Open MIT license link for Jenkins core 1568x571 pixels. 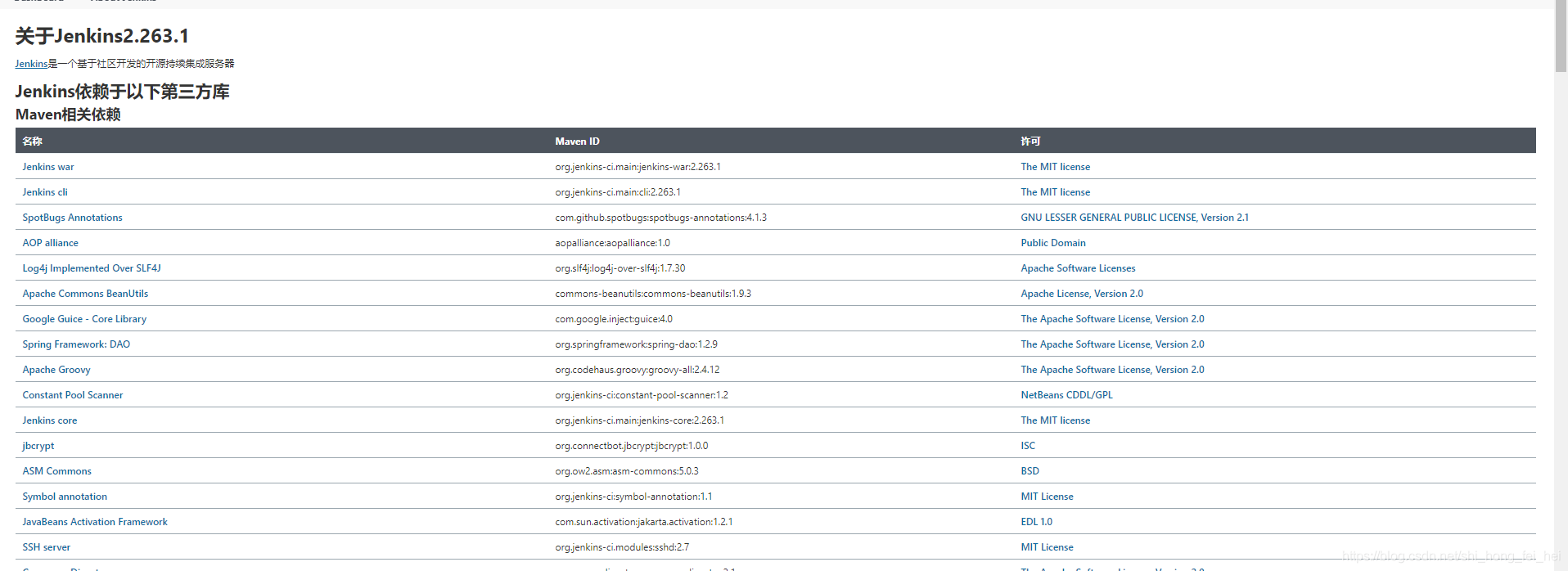[1056, 420]
